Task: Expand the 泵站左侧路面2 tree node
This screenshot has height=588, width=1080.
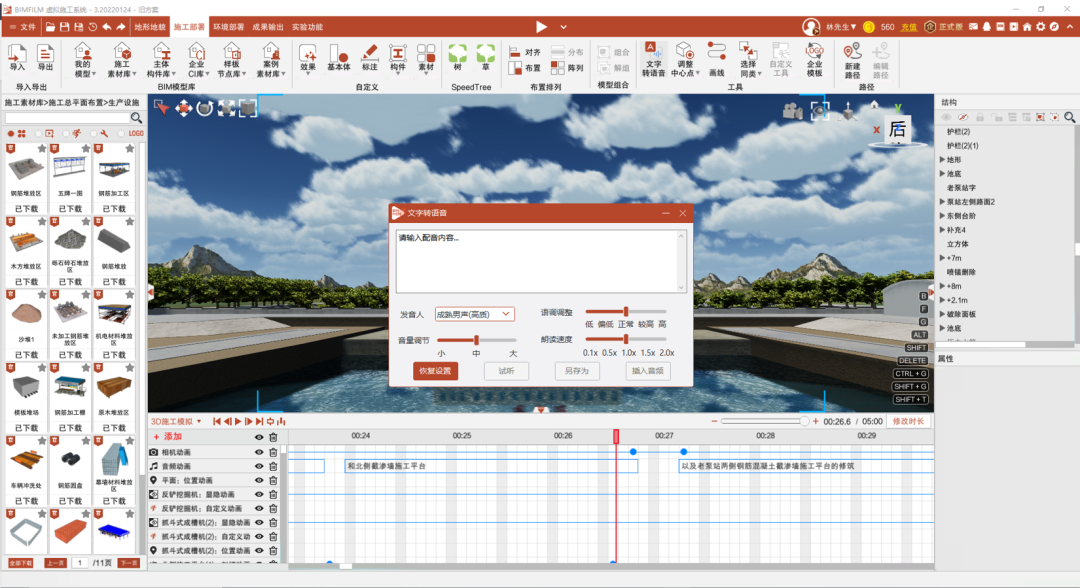Action: pyautogui.click(x=942, y=202)
